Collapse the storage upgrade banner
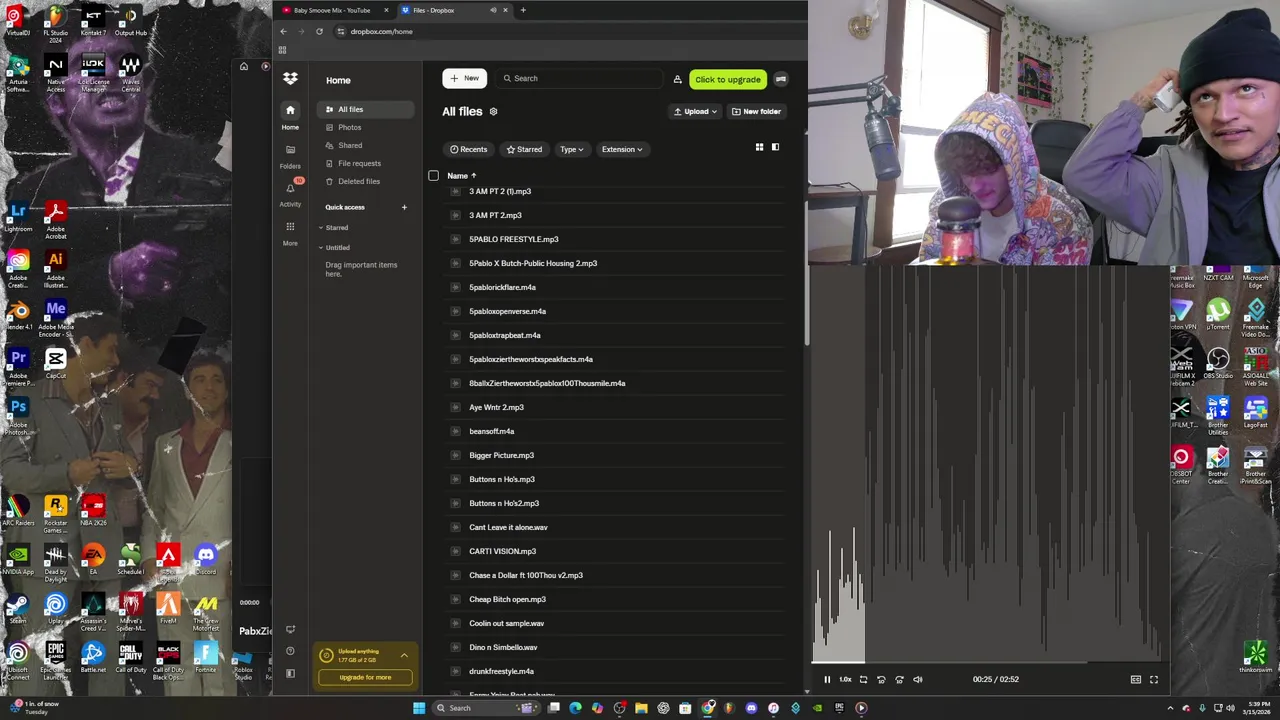 point(404,655)
